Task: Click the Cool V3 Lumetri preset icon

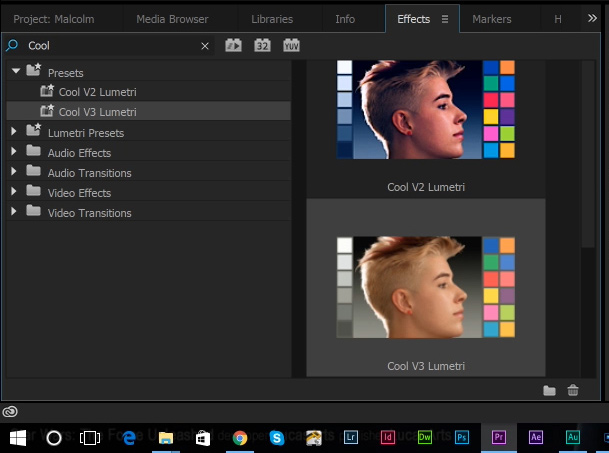Action: [x=47, y=111]
